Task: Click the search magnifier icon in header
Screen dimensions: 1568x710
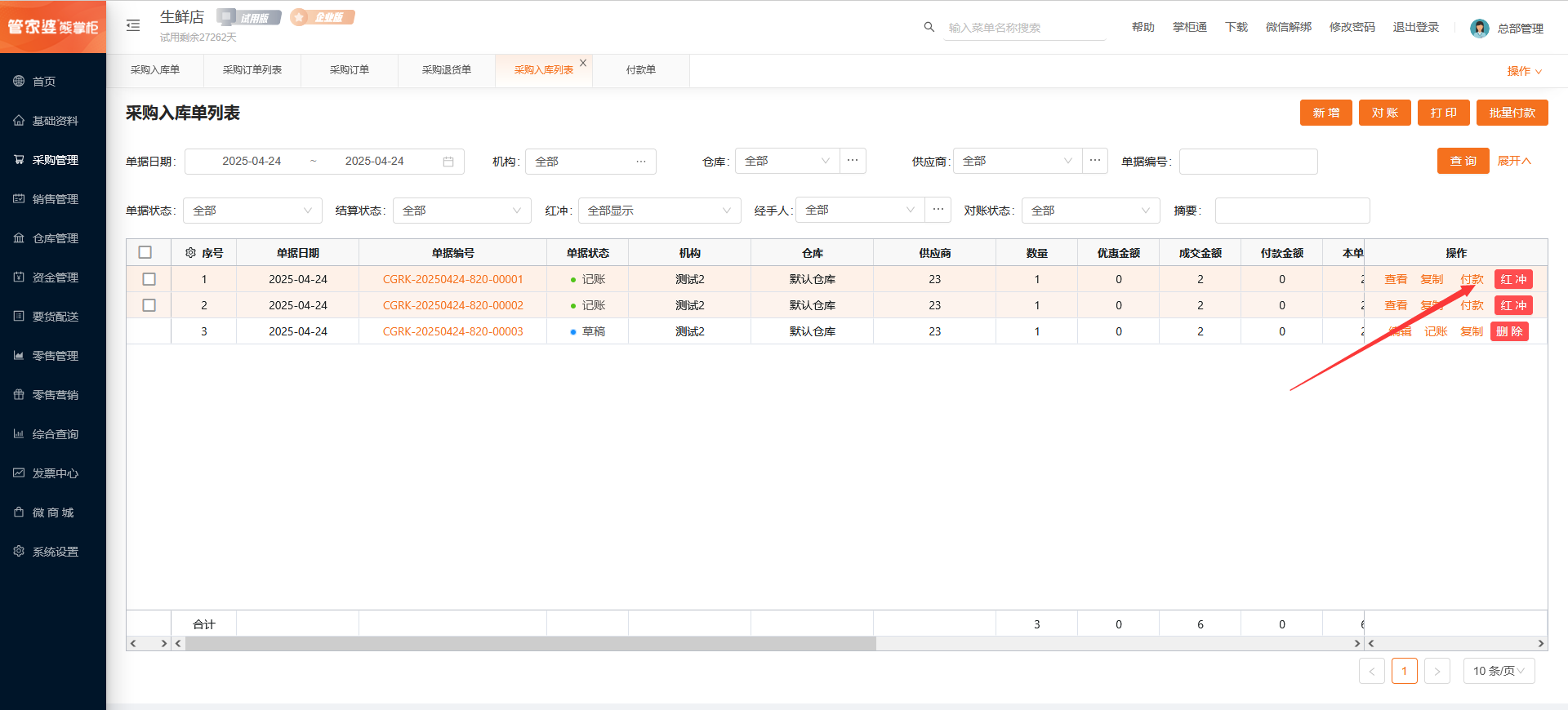Action: pos(929,27)
